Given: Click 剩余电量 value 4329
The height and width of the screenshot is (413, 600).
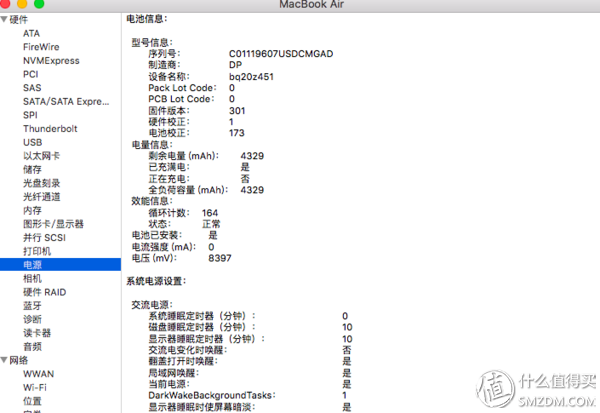Looking at the screenshot, I should click(x=252, y=156).
